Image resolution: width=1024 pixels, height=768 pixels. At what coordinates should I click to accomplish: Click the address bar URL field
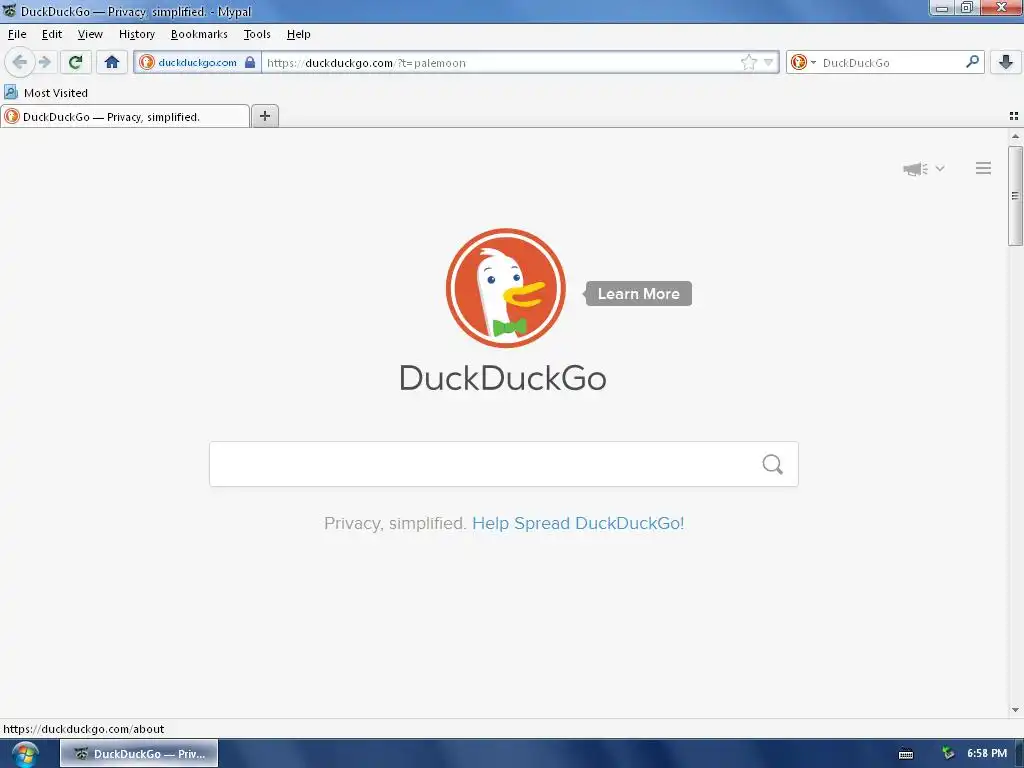(x=500, y=63)
